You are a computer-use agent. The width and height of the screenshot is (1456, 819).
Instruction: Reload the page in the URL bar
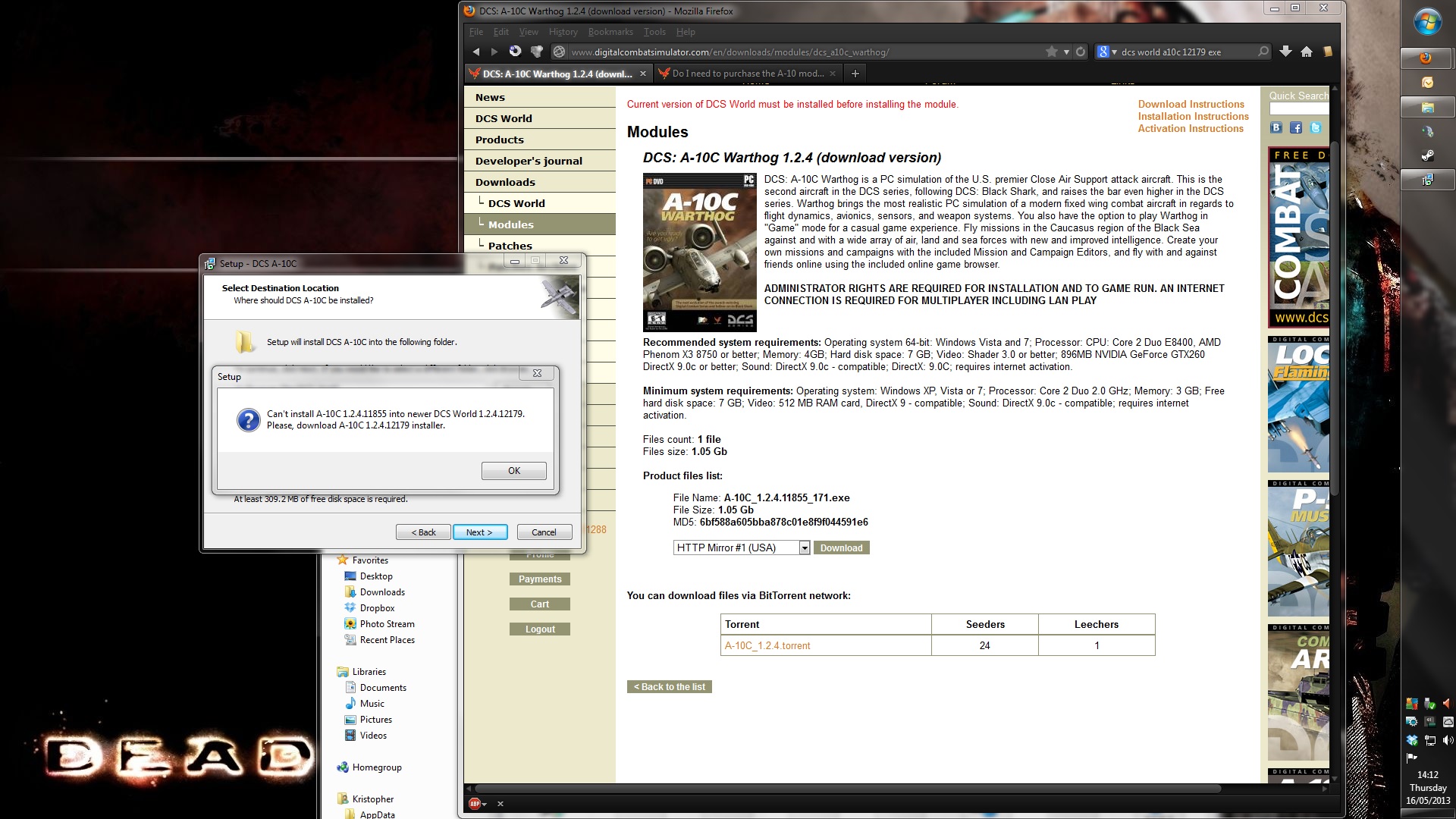[1081, 52]
